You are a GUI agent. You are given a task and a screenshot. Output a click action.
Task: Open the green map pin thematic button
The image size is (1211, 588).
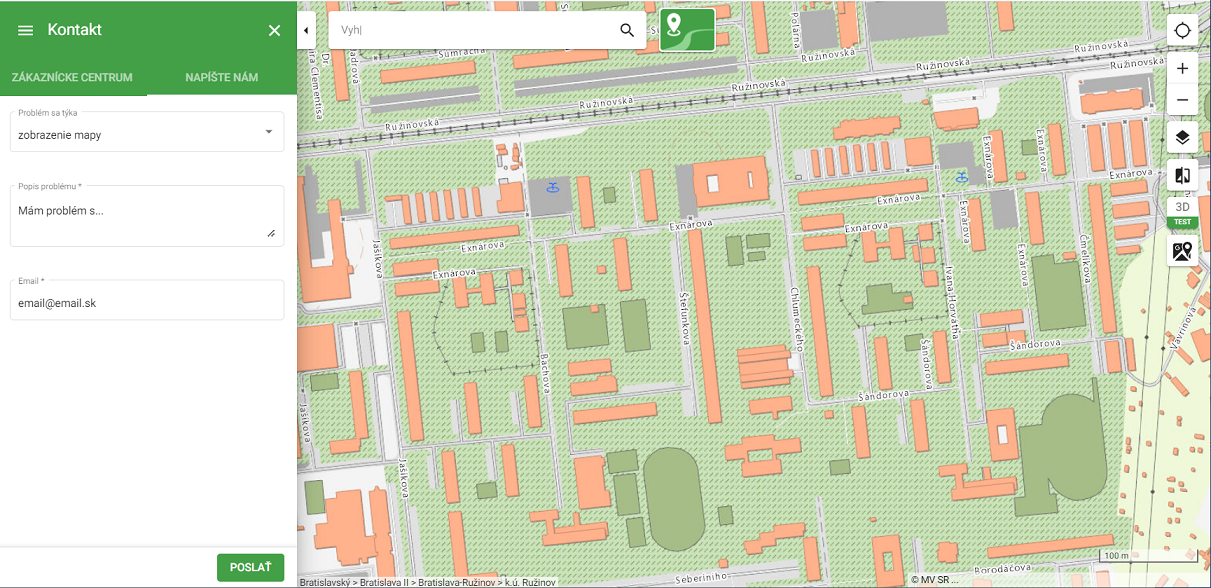point(687,30)
